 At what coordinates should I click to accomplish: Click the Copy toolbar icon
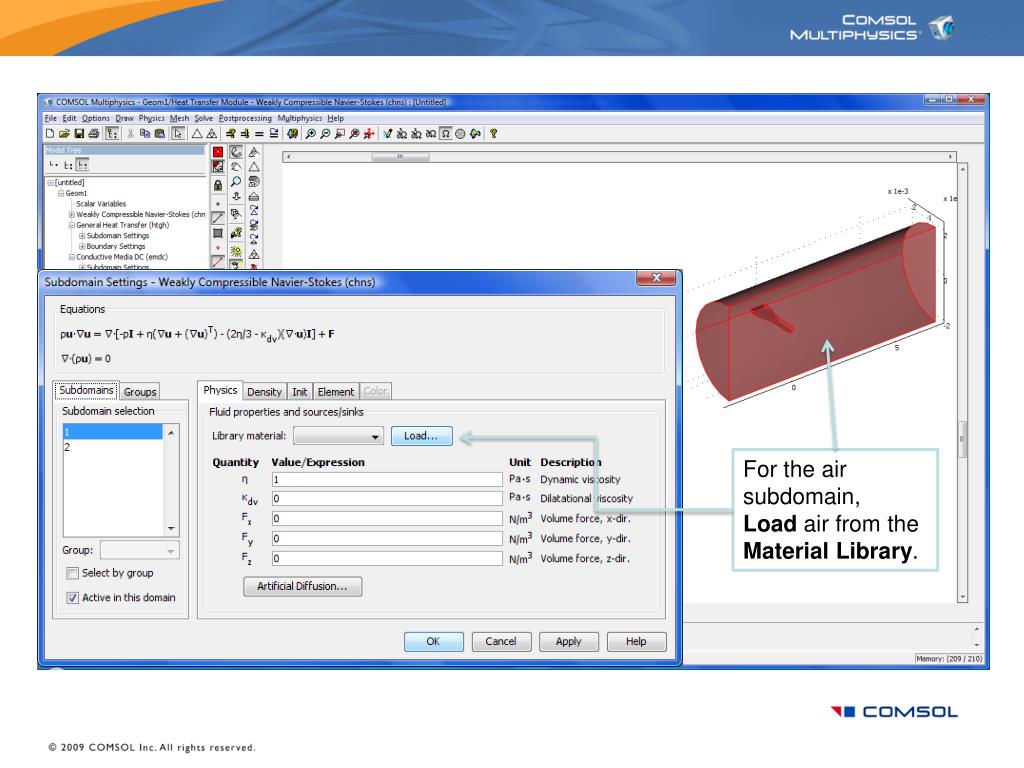pos(145,134)
